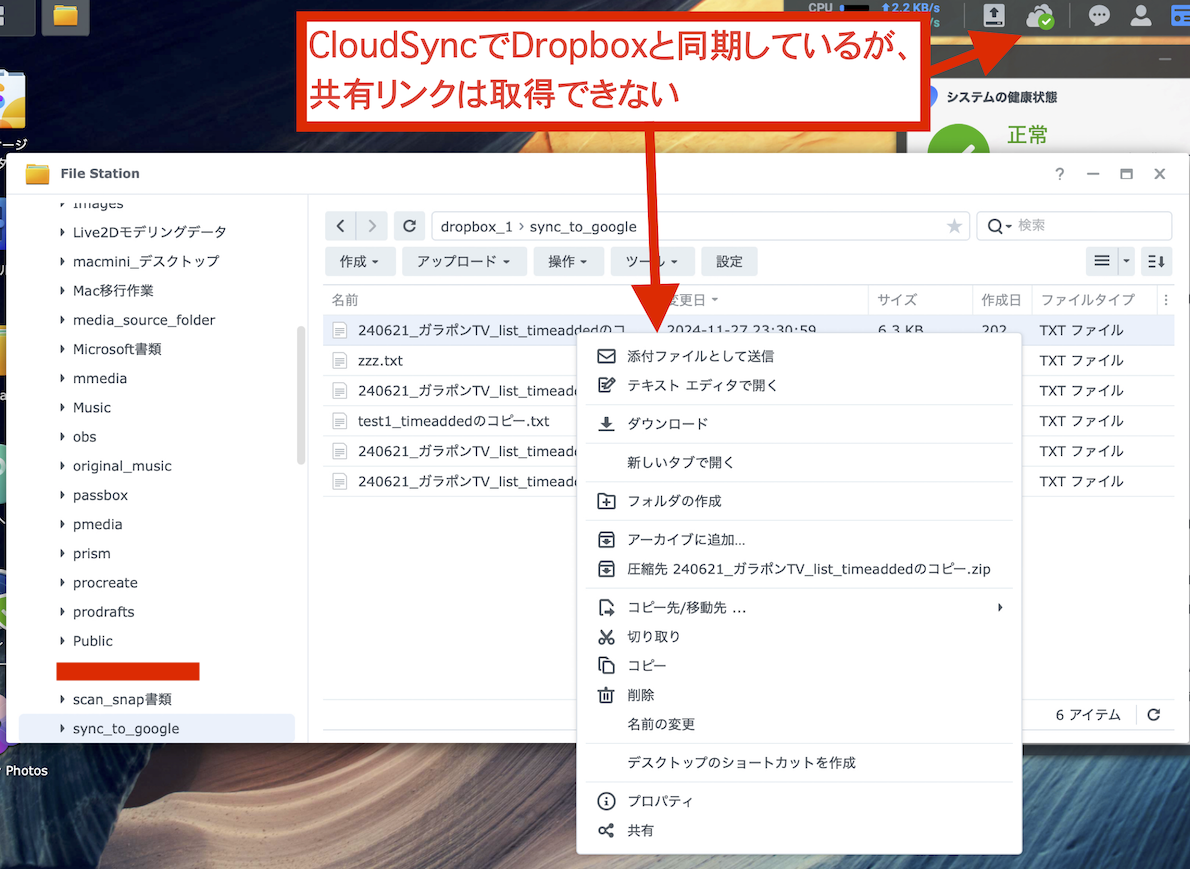The image size is (1190, 869).
Task: Click the 設定 button
Action: pyautogui.click(x=729, y=262)
